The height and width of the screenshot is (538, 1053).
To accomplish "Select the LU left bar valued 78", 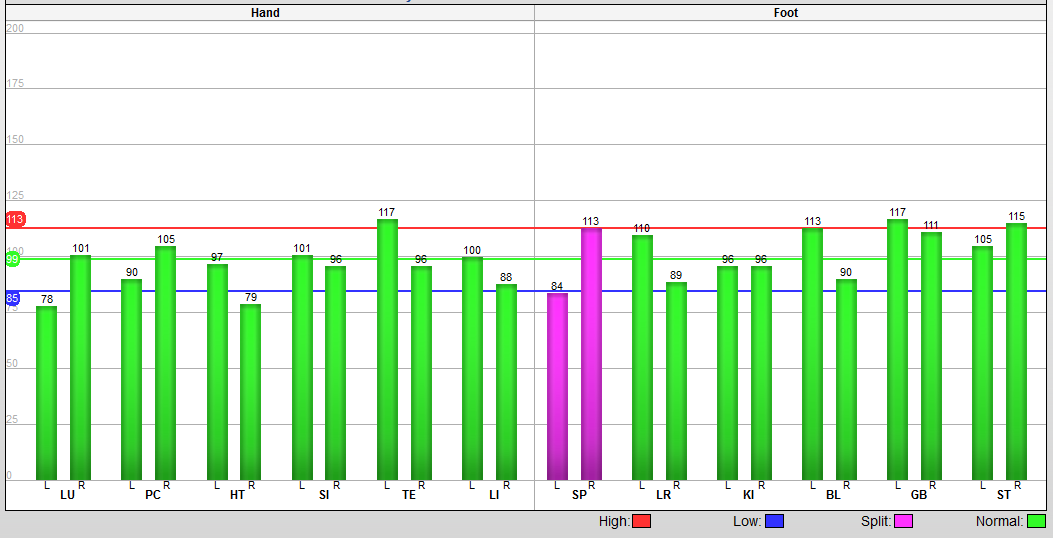I will click(x=46, y=393).
